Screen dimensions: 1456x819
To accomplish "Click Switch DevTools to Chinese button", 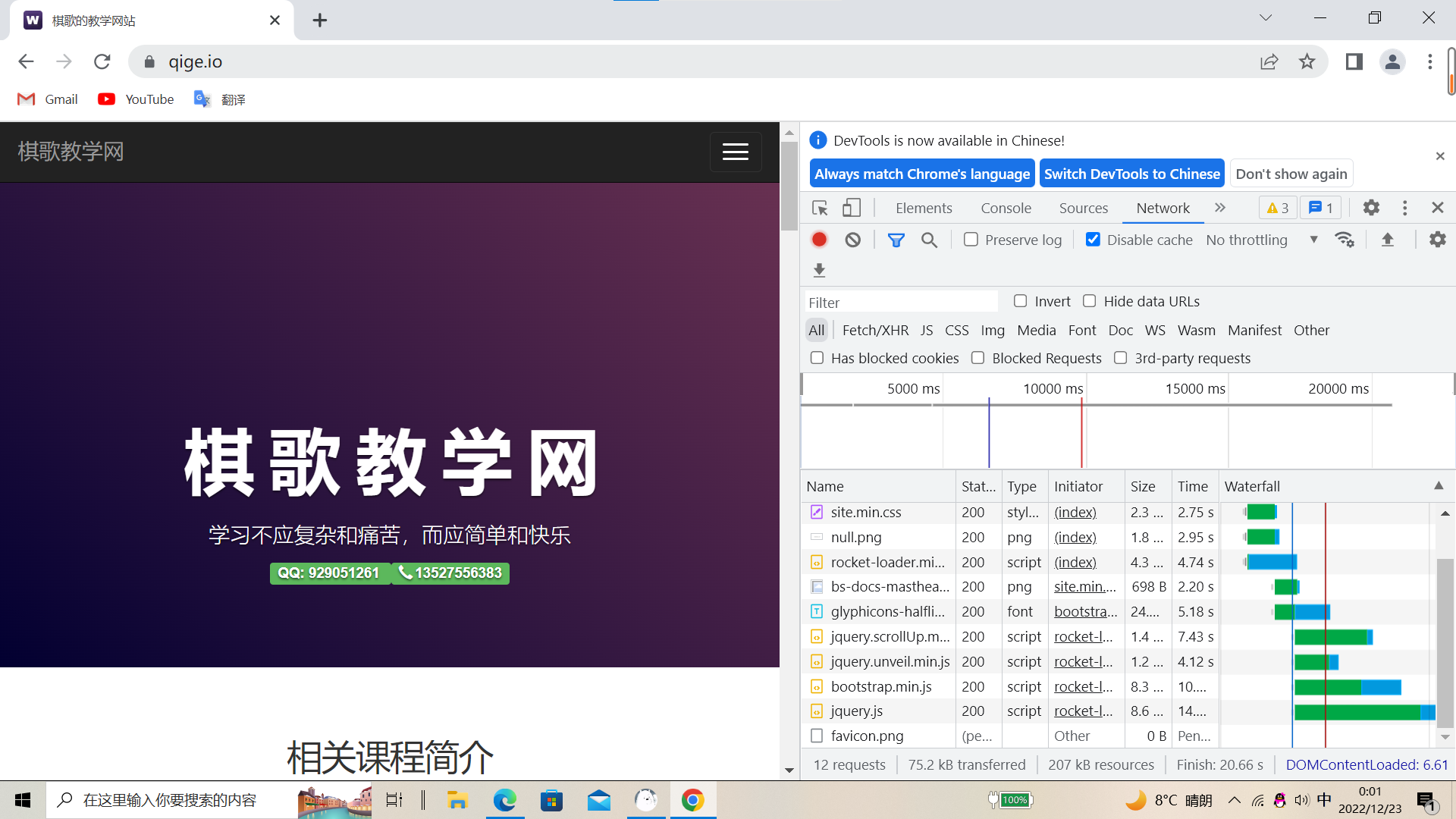I will (1131, 174).
